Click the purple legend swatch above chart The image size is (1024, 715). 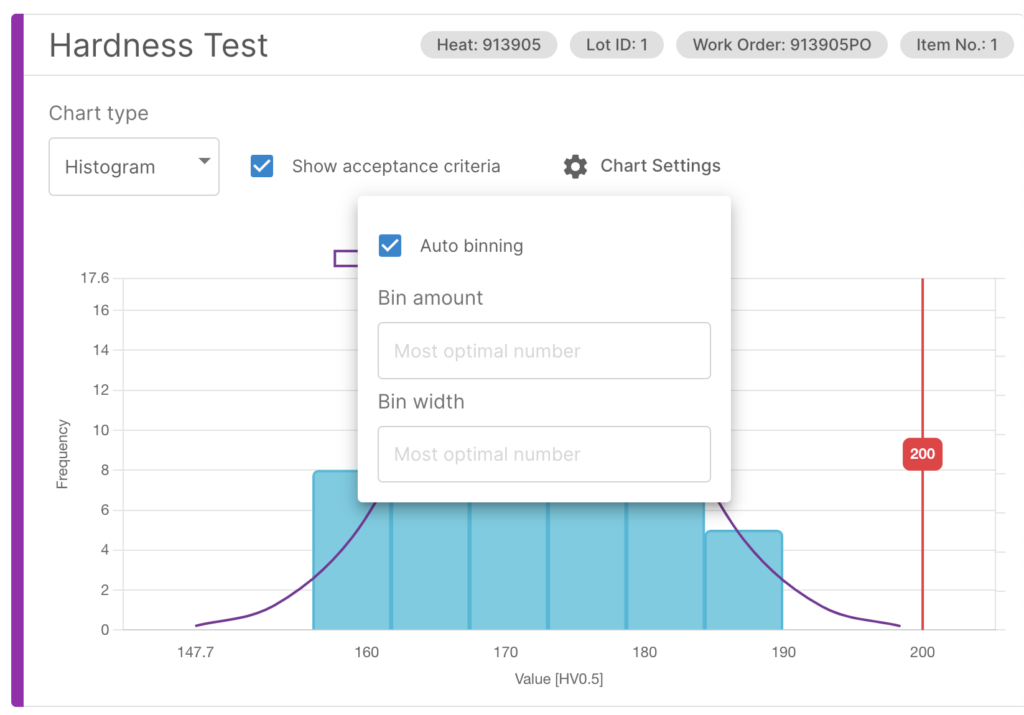tap(345, 259)
